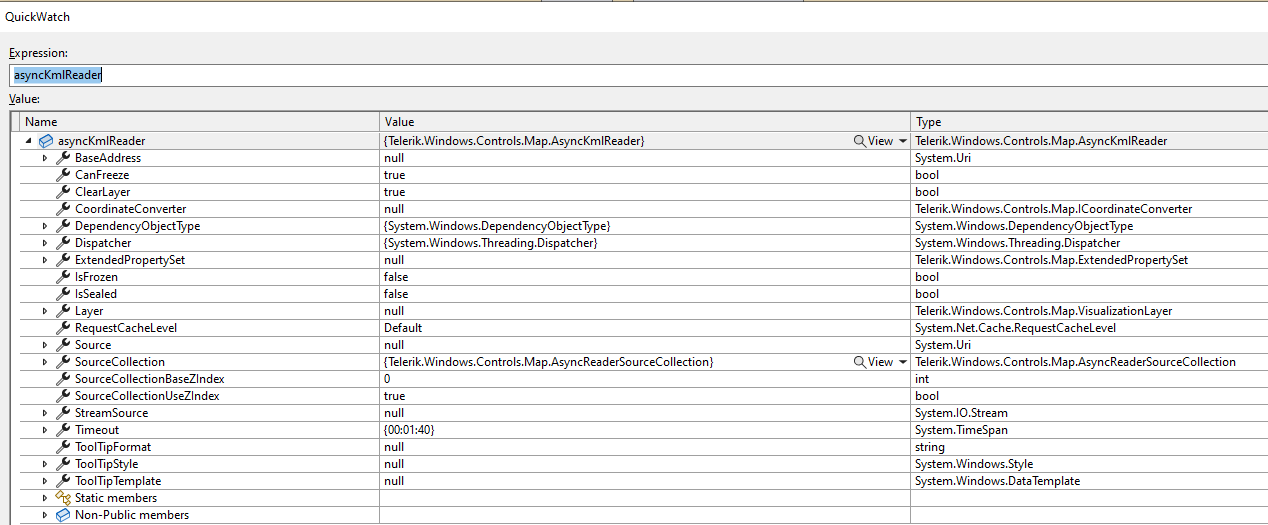Click the Expression input field

(636, 75)
